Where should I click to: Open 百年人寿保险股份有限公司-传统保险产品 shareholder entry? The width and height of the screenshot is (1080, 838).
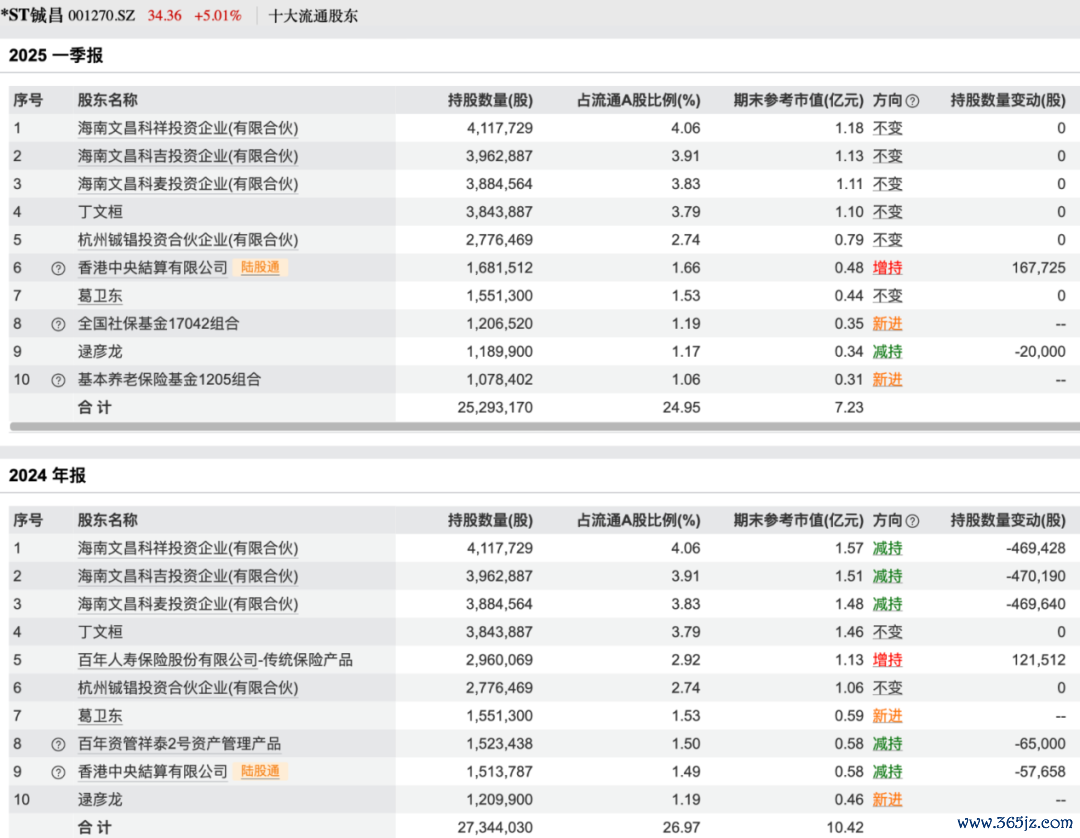(x=215, y=660)
